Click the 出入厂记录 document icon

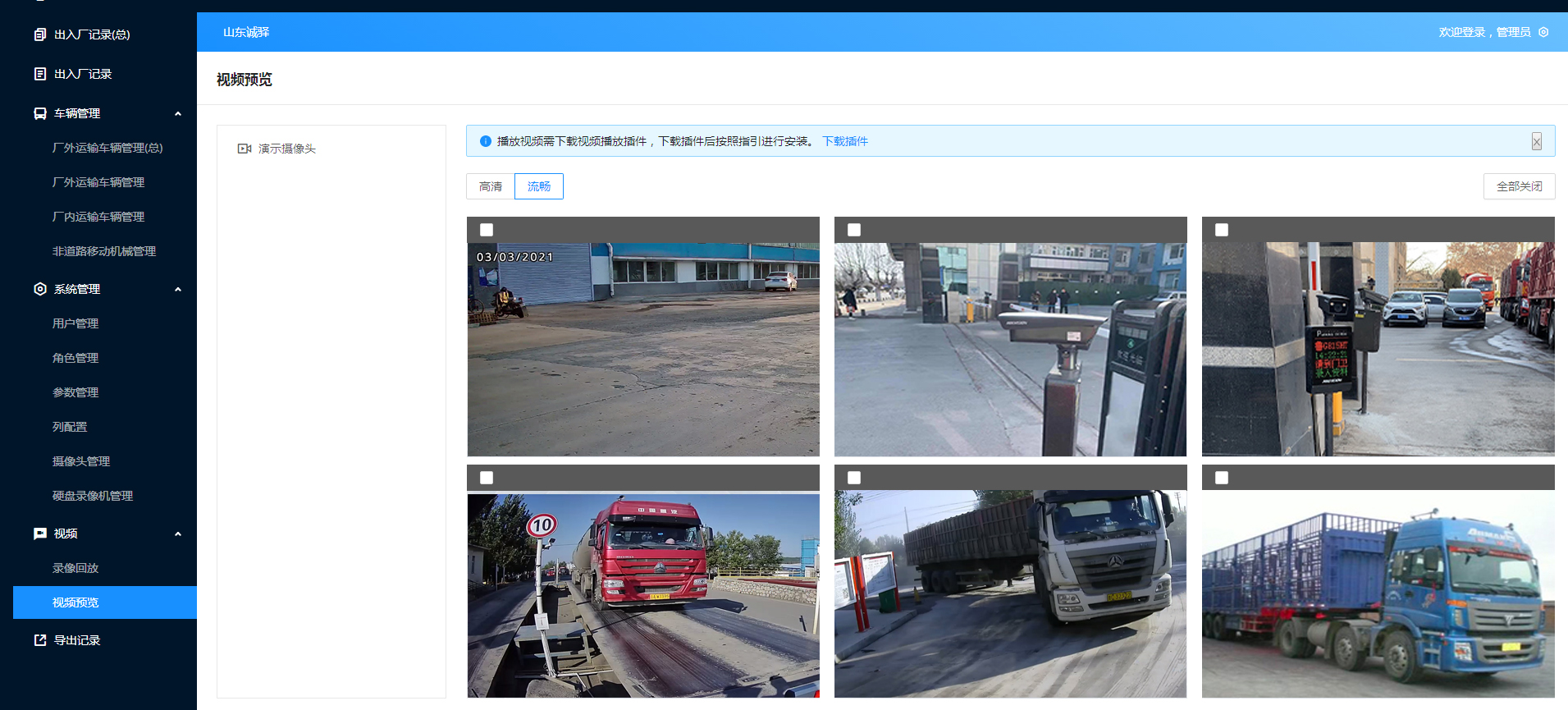(x=39, y=74)
